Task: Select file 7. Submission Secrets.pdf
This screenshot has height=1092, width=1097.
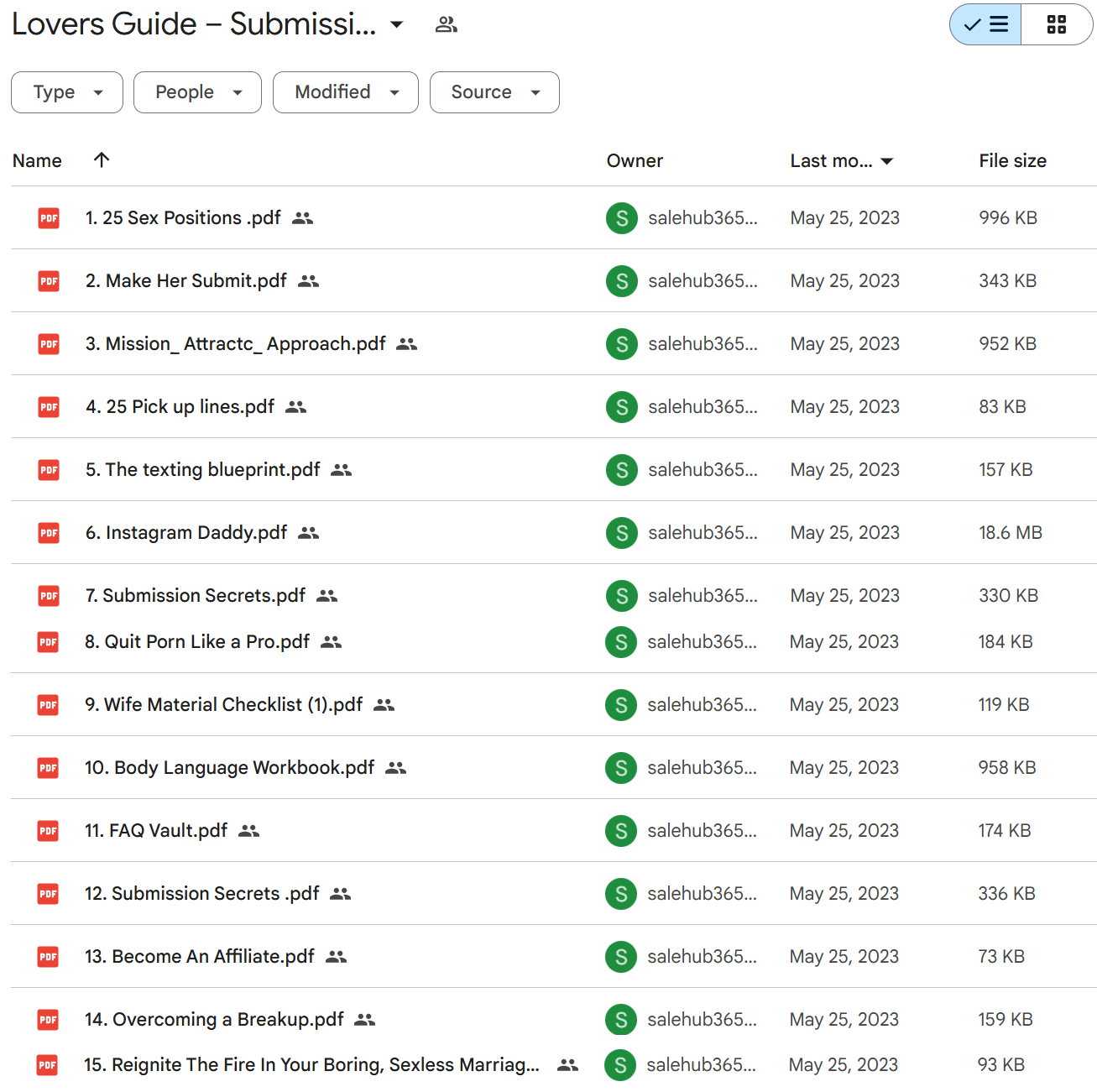Action: [553, 596]
